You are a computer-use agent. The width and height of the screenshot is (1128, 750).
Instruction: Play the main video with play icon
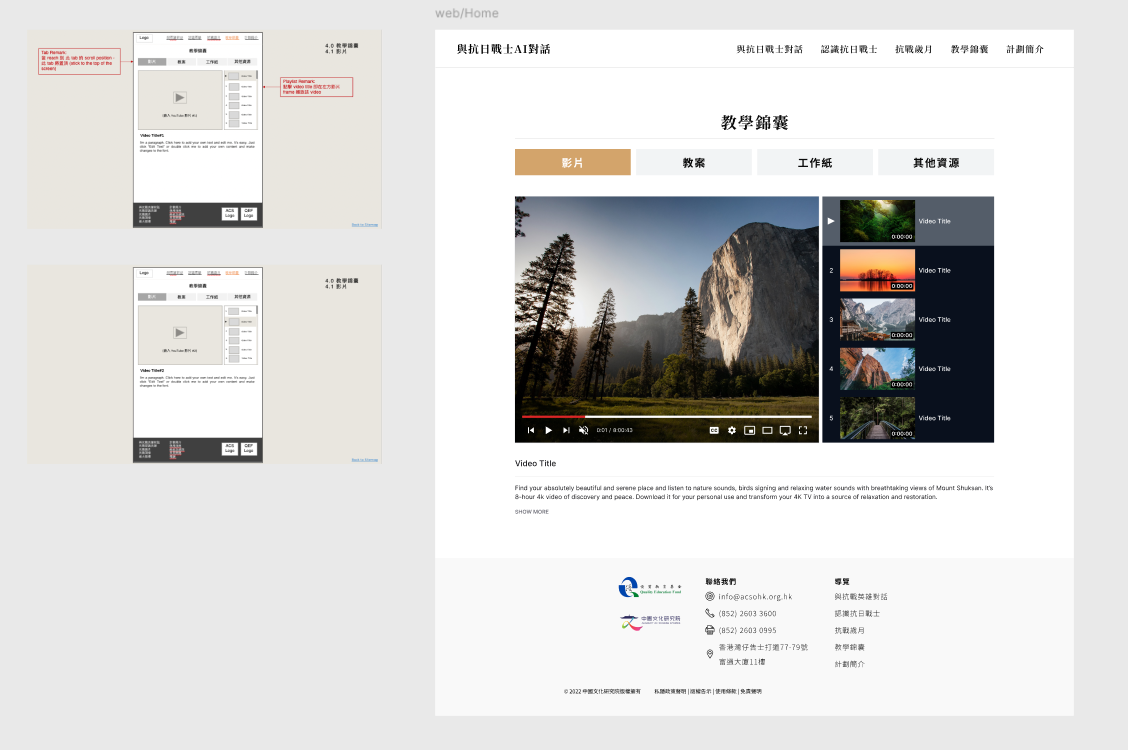[548, 430]
